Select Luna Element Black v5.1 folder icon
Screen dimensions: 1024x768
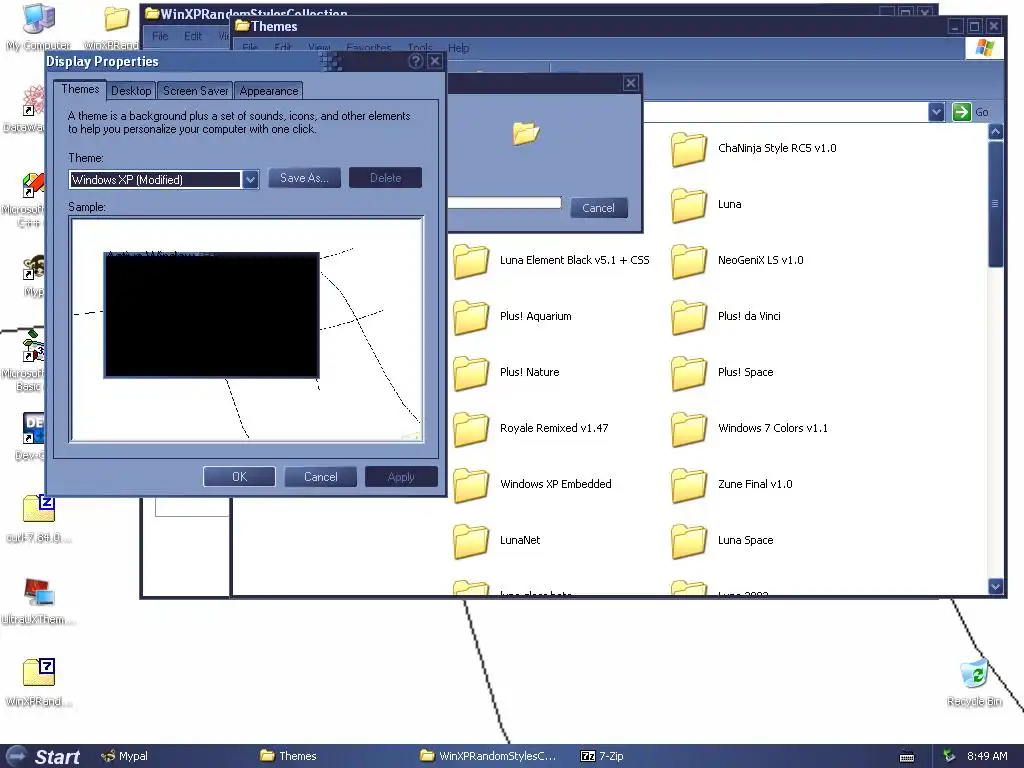click(471, 261)
